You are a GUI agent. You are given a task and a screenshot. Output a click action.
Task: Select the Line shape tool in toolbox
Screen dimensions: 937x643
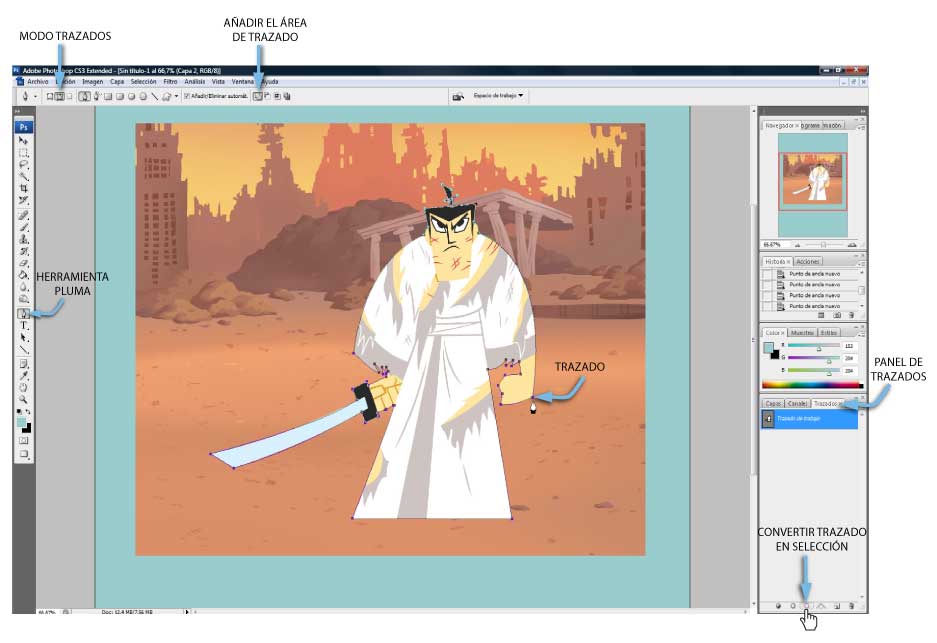coord(23,350)
